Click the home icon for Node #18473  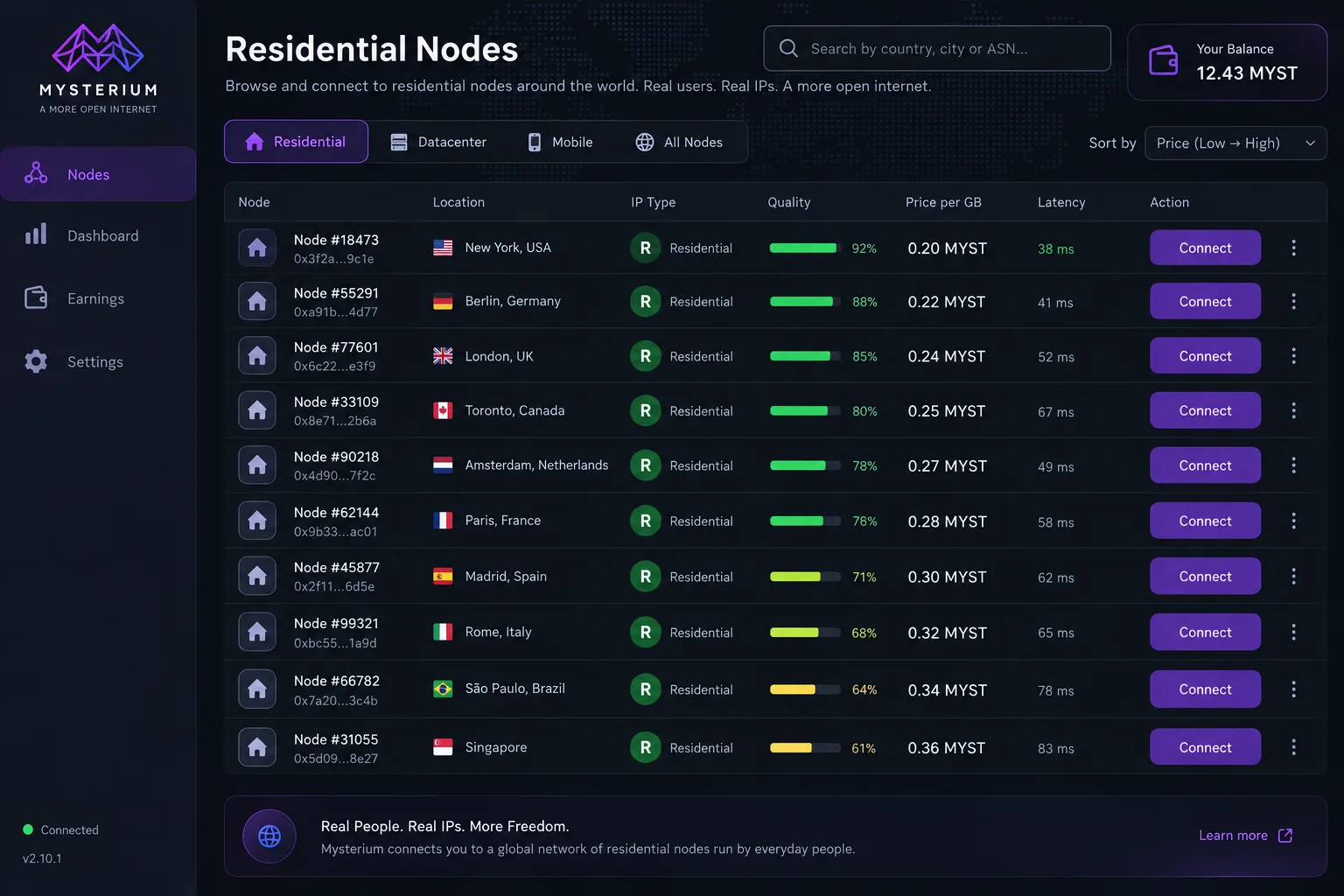pos(257,248)
